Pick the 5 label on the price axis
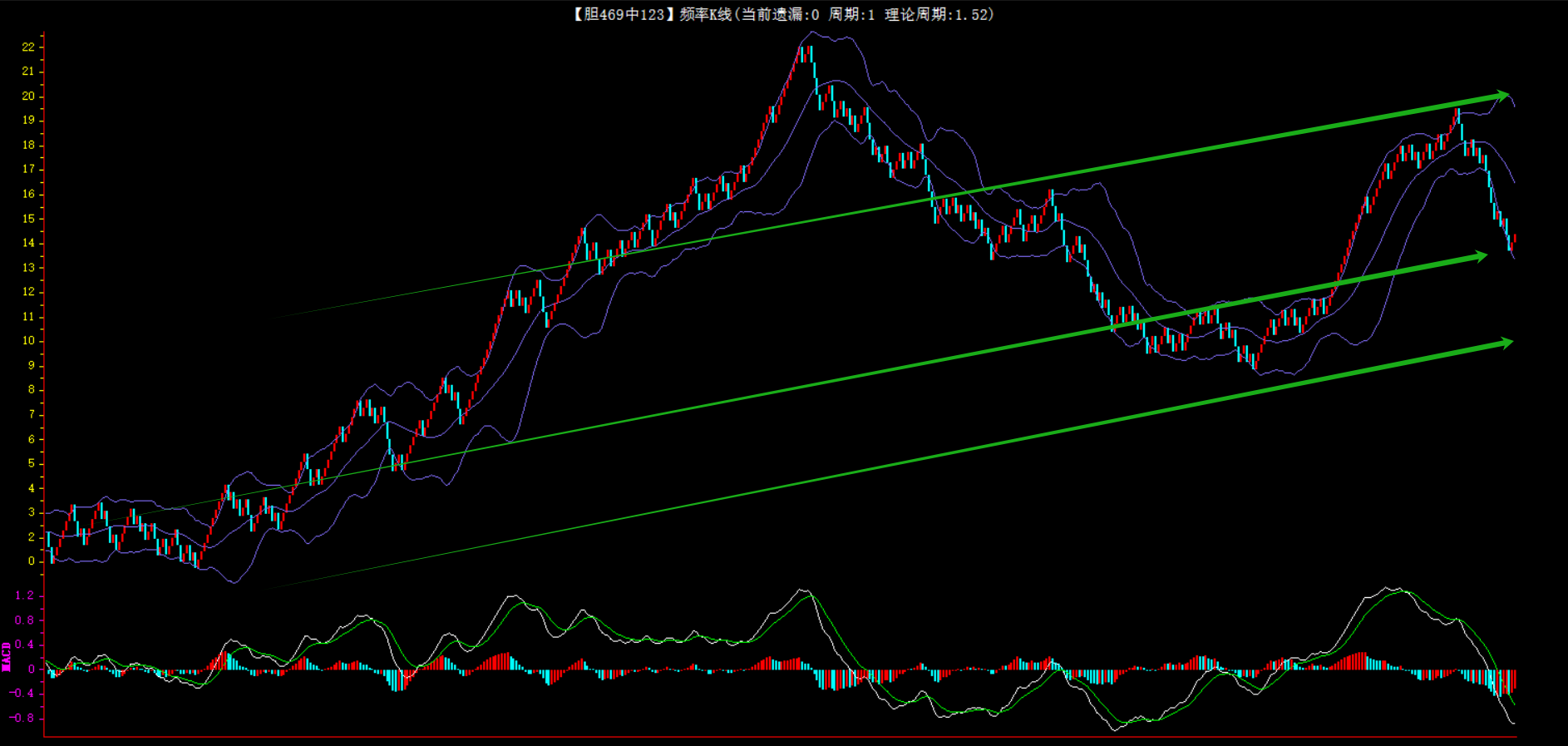This screenshot has width=1568, height=746. click(32, 463)
